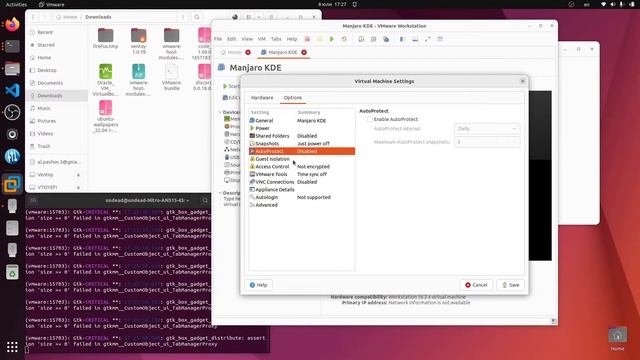640x360 pixels.
Task: Select the ubuntu-wallpapers package file
Action: pyautogui.click(x=105, y=116)
